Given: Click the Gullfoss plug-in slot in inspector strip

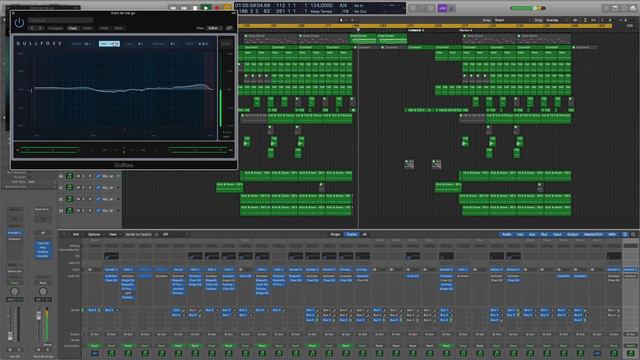Looking at the screenshot, I should [x=43, y=252].
